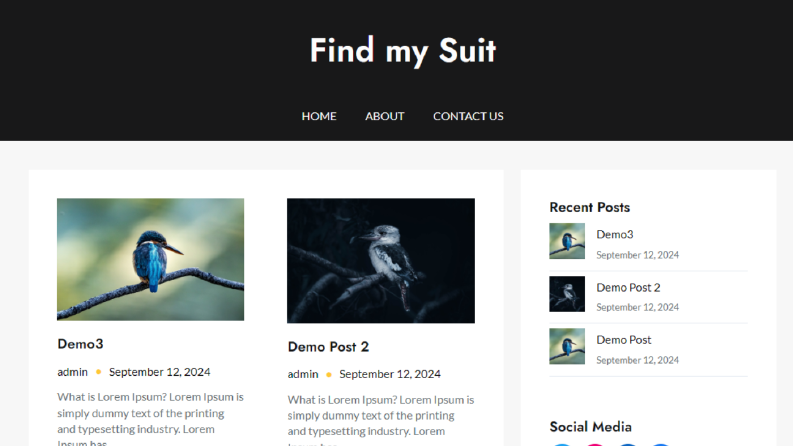This screenshot has height=446, width=793.
Task: Open the Demo3 post title in main column
Action: [80, 344]
